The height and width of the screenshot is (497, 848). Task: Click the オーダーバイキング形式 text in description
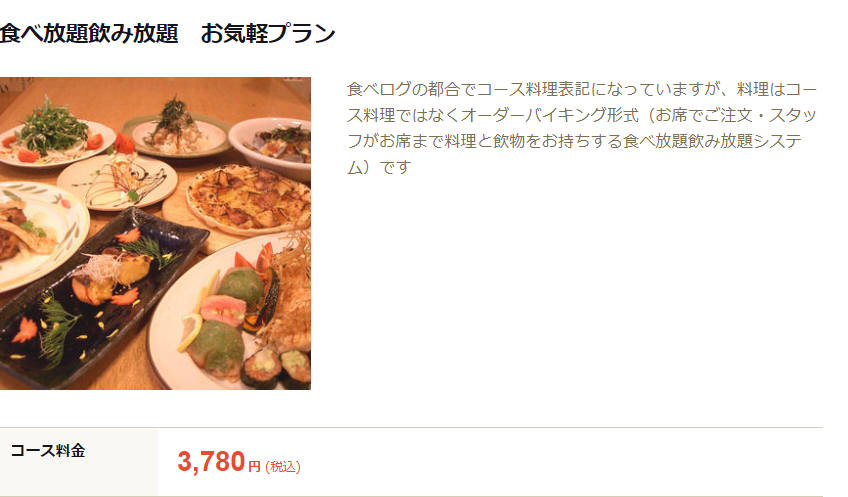pyautogui.click(x=549, y=115)
